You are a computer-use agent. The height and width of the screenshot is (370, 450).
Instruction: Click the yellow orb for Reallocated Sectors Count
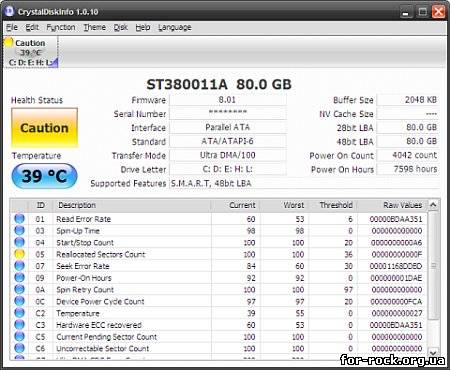click(20, 254)
